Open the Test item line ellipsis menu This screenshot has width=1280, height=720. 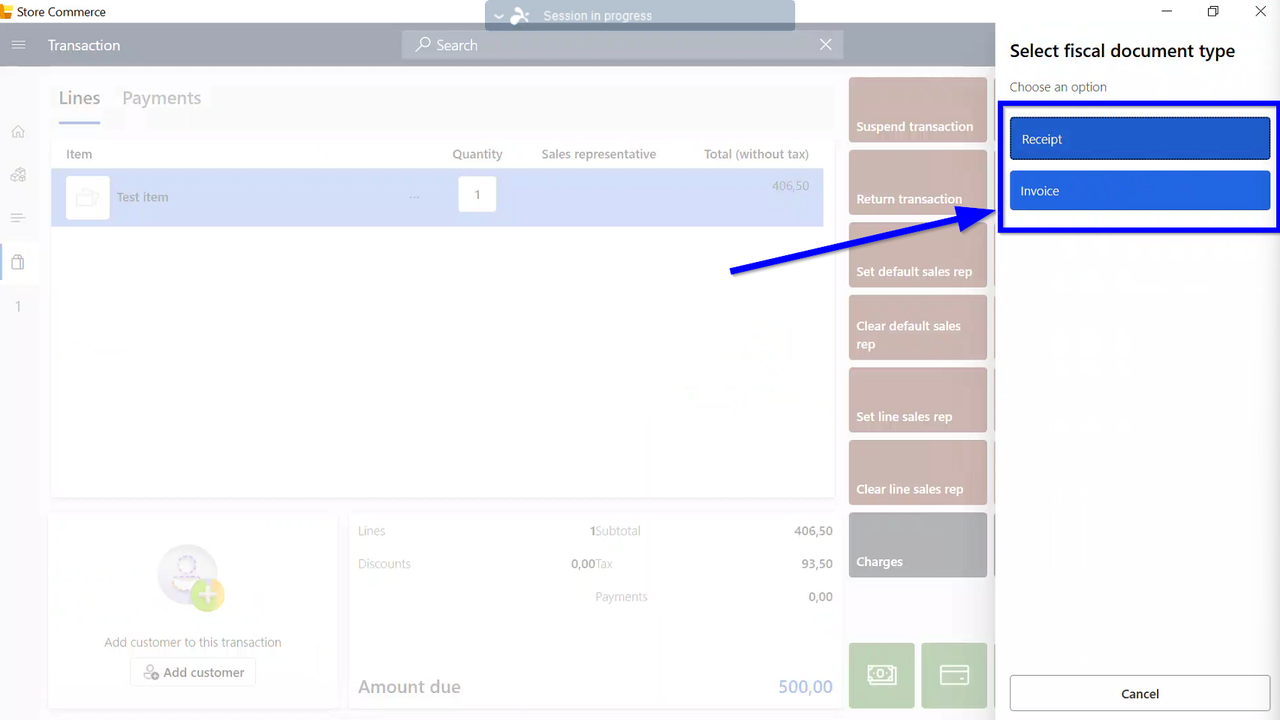(x=414, y=197)
